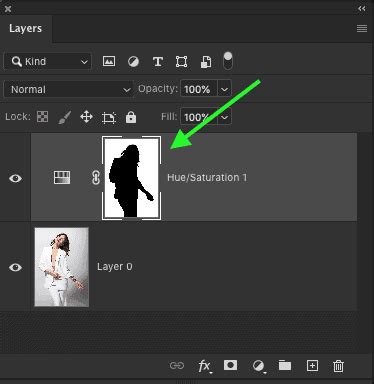Create a new layer group folder
The width and height of the screenshot is (374, 384).
tap(285, 365)
